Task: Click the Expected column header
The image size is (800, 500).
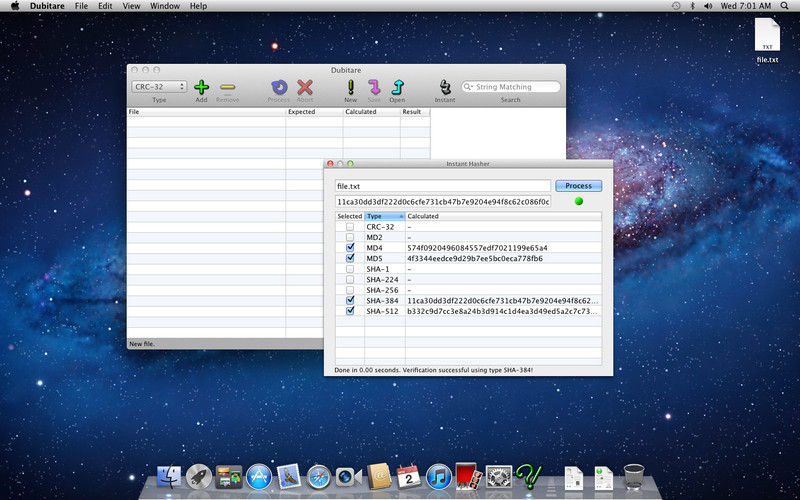Action: [x=314, y=112]
